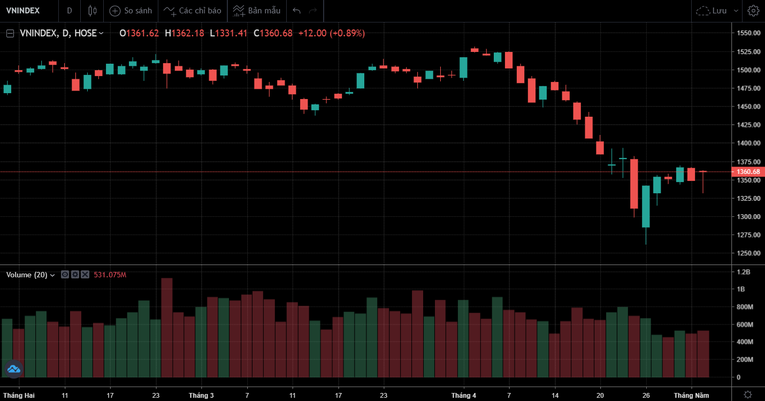Image resolution: width=765 pixels, height=401 pixels.
Task: Open axis settings gear at bottom right
Action: click(x=748, y=395)
